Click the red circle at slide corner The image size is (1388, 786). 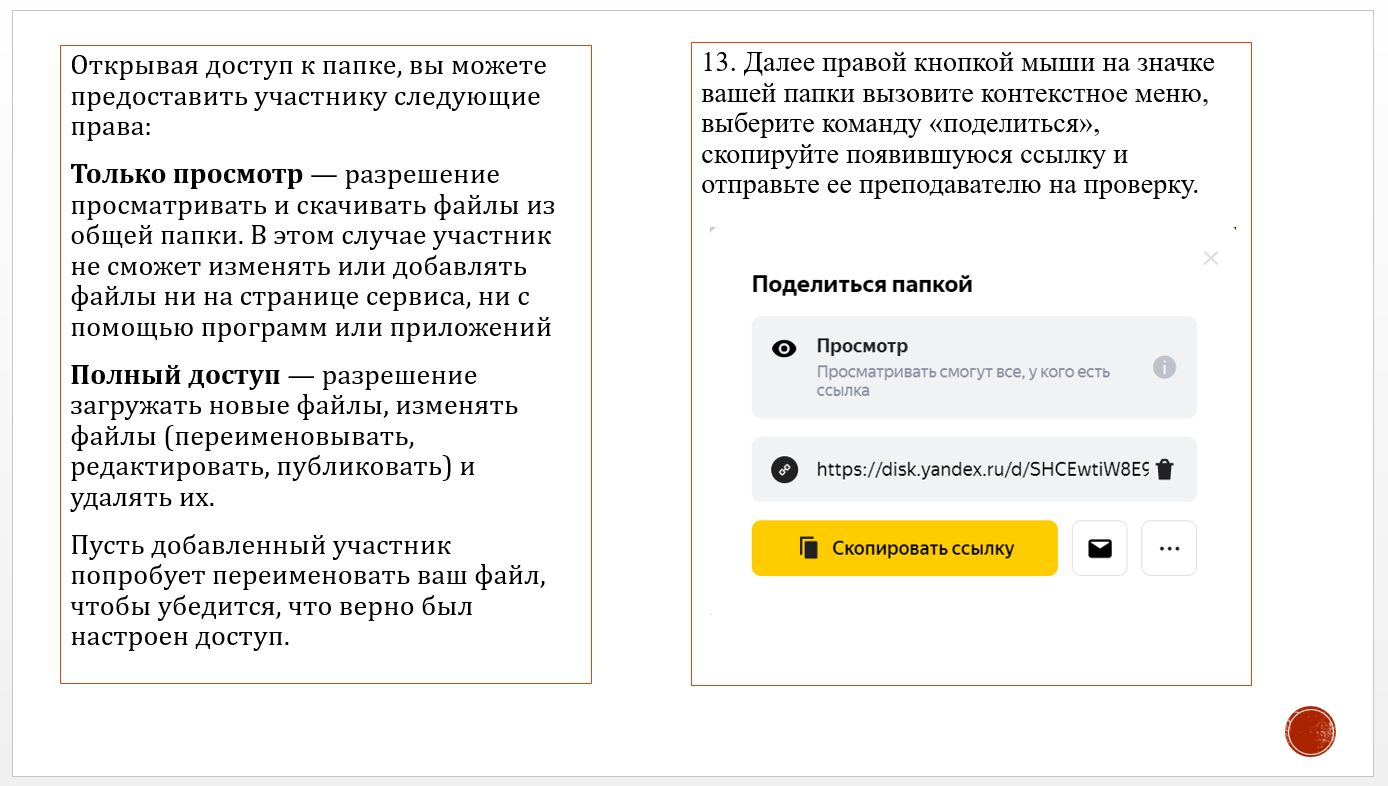(1310, 732)
